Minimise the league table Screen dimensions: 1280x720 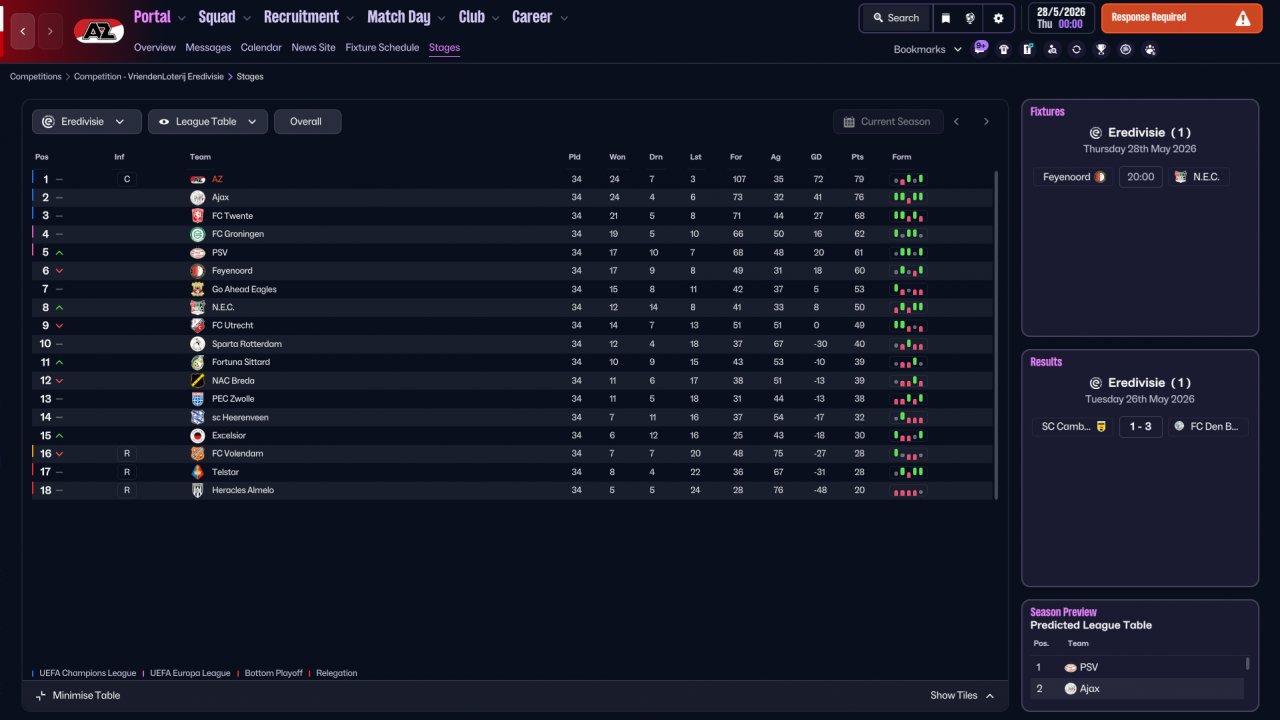click(77, 696)
